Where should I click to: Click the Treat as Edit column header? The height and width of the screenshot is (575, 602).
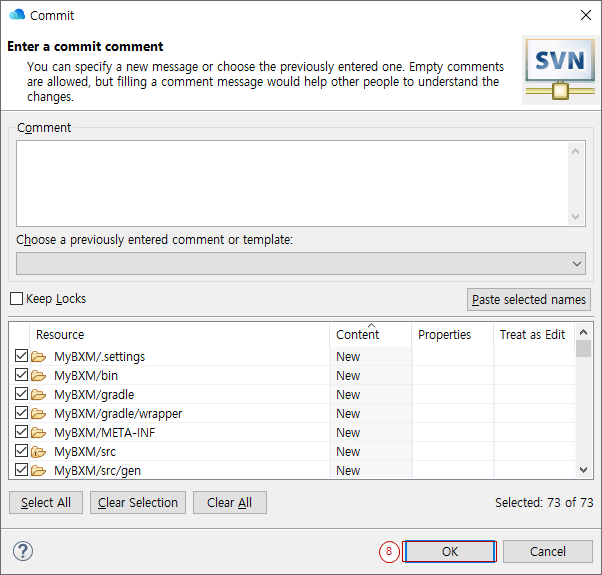click(532, 335)
